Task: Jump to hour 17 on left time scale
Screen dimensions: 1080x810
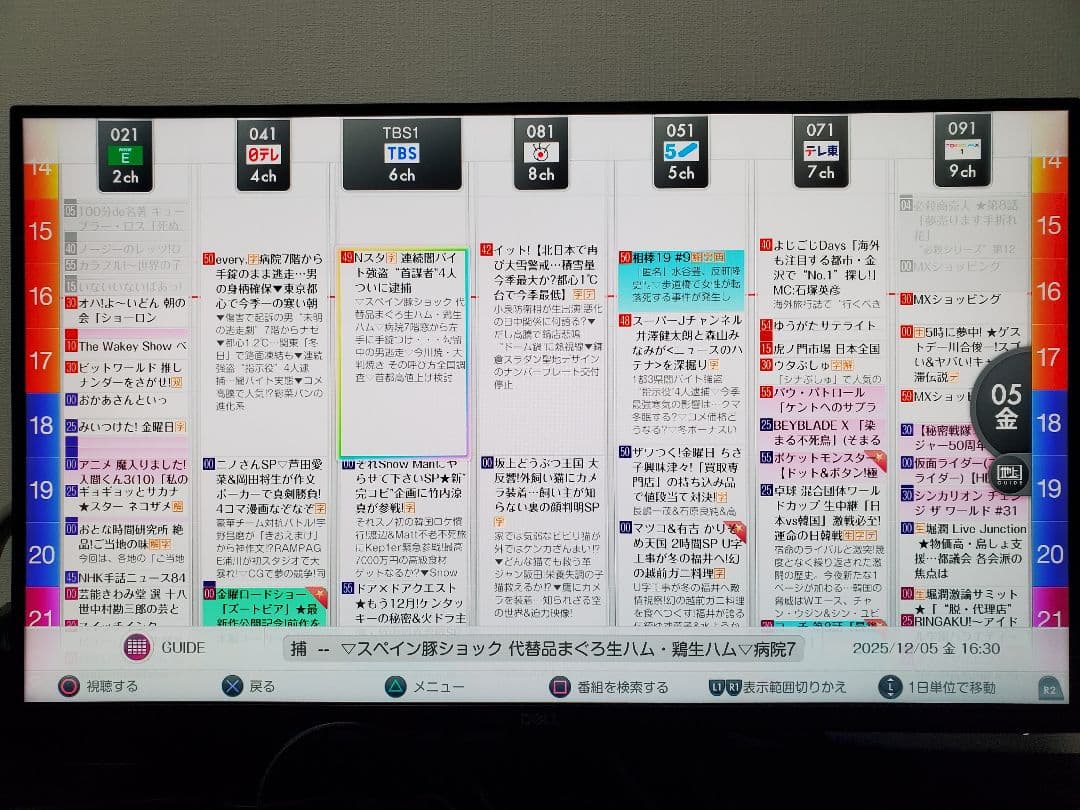Action: click(x=41, y=360)
